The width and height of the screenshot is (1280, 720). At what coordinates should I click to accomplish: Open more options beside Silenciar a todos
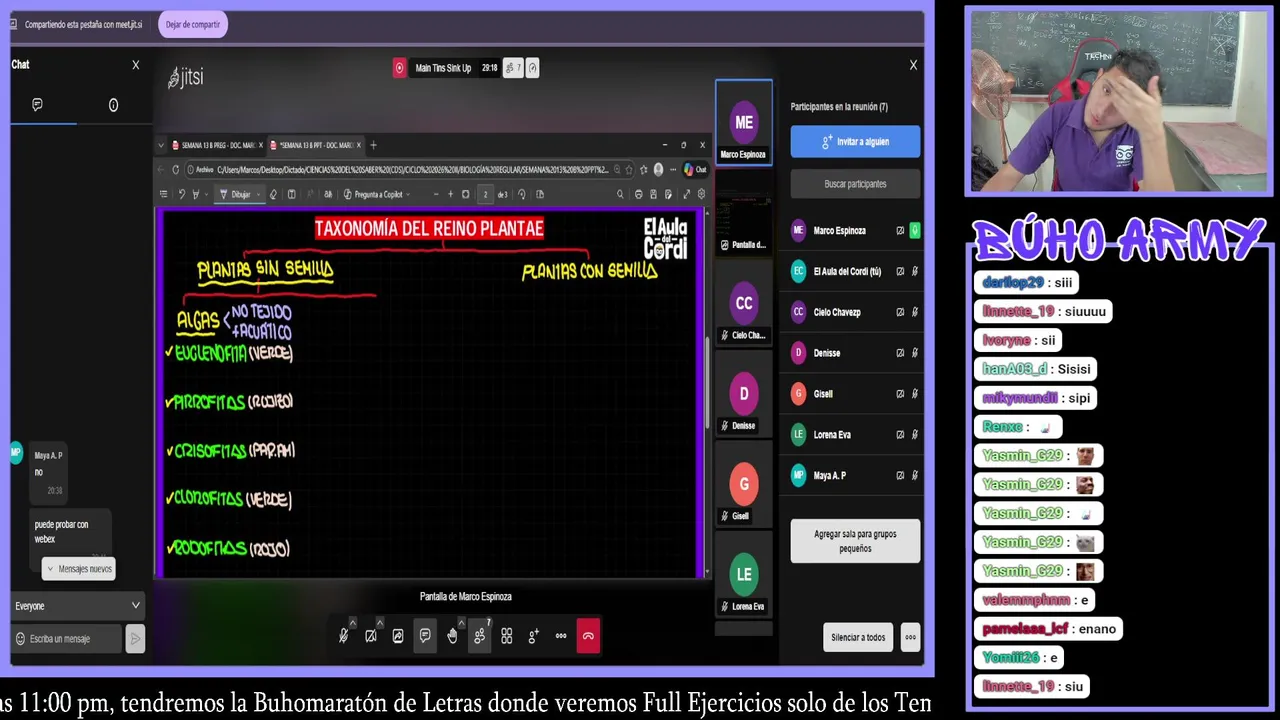click(910, 637)
